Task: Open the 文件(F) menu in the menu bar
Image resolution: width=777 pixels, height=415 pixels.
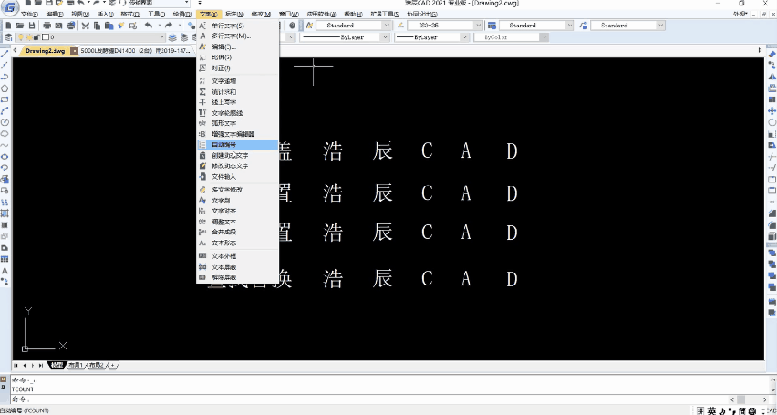Action: 29,14
